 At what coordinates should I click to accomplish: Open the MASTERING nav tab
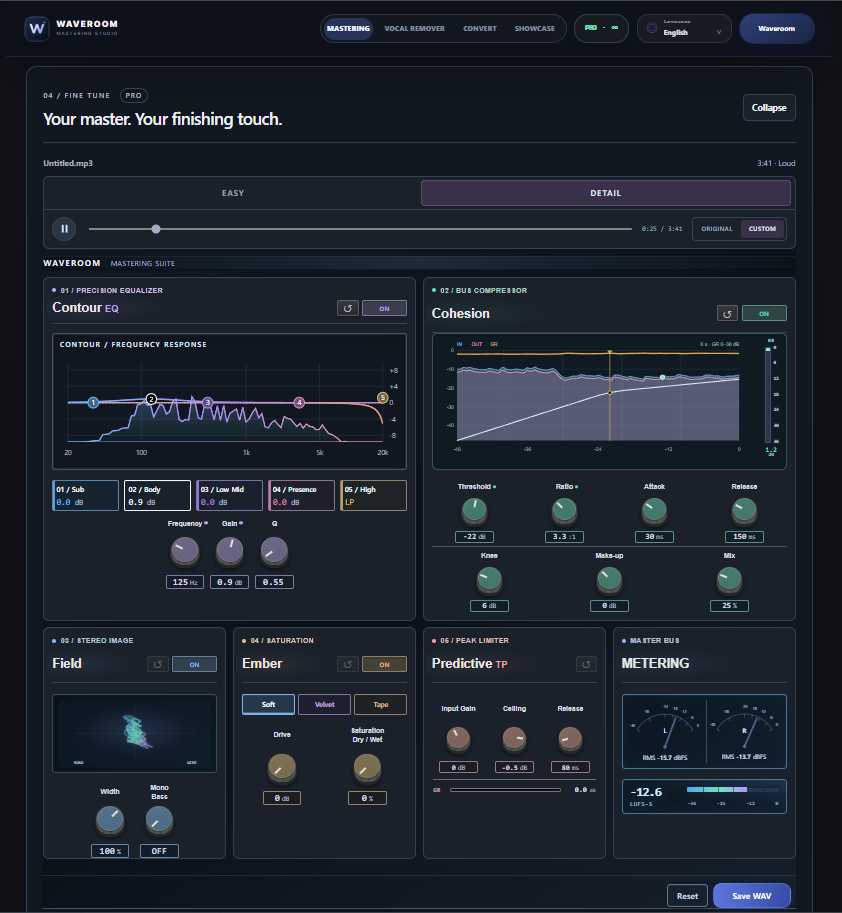click(348, 29)
